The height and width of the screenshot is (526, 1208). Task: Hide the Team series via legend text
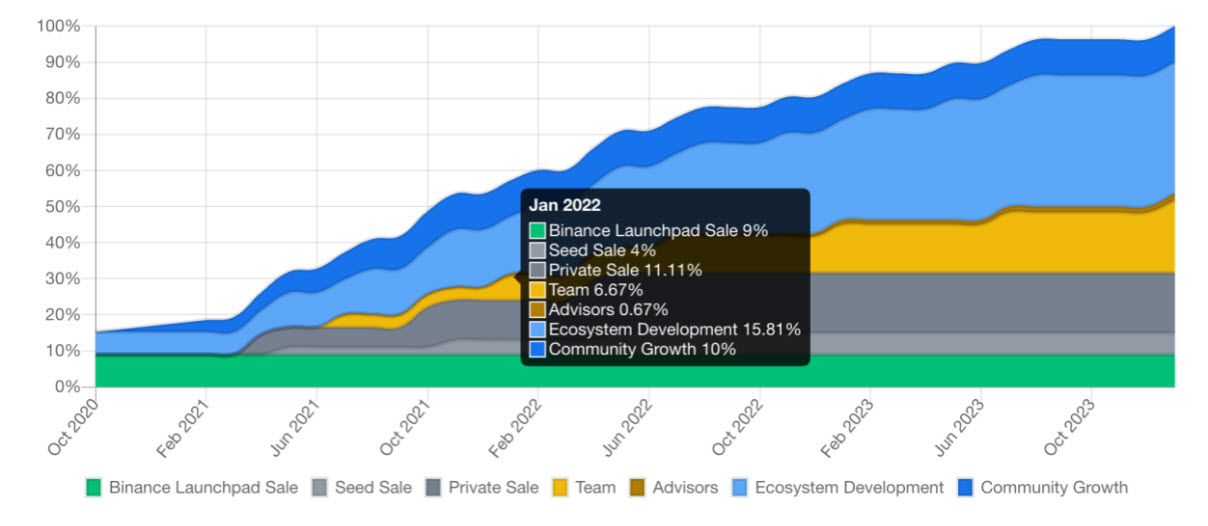[595, 488]
